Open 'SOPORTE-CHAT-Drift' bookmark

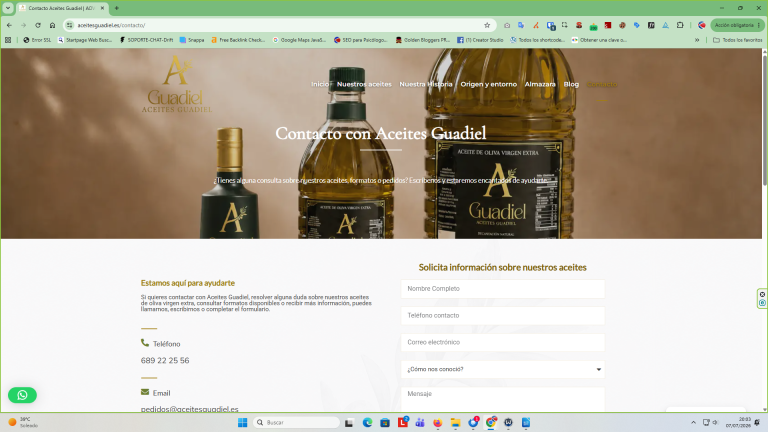(x=146, y=40)
